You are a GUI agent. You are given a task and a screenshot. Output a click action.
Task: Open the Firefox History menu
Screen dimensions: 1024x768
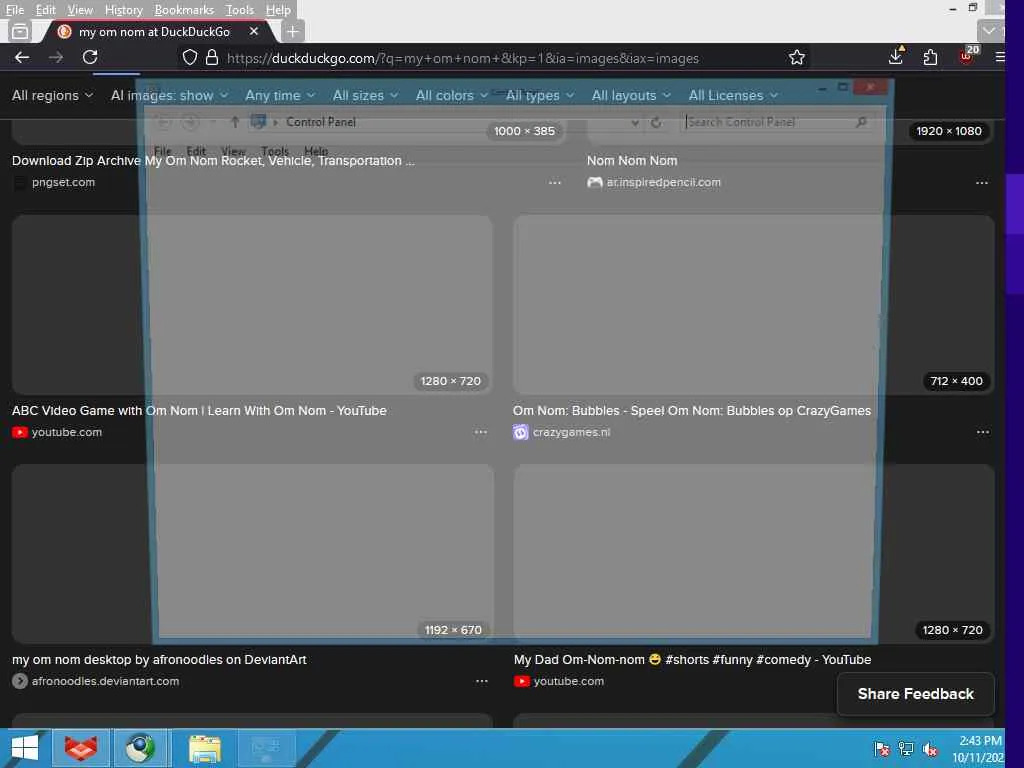123,10
